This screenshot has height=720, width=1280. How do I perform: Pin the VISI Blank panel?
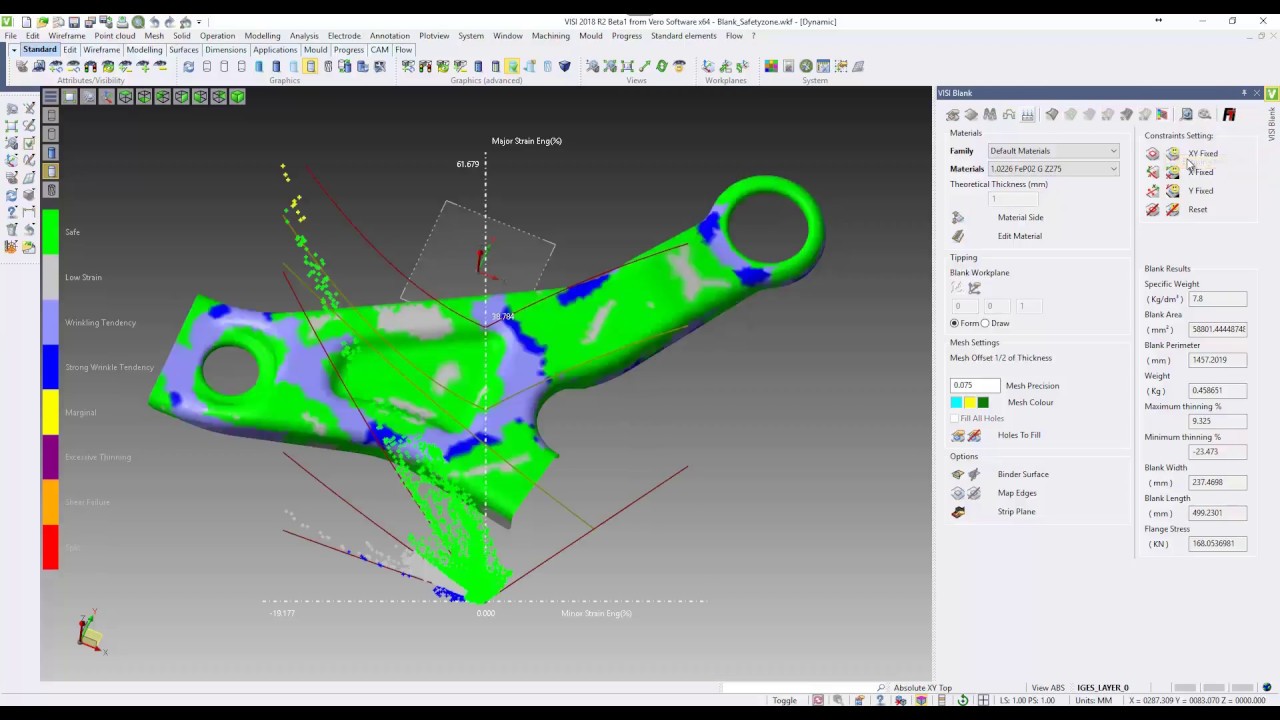coord(1244,93)
